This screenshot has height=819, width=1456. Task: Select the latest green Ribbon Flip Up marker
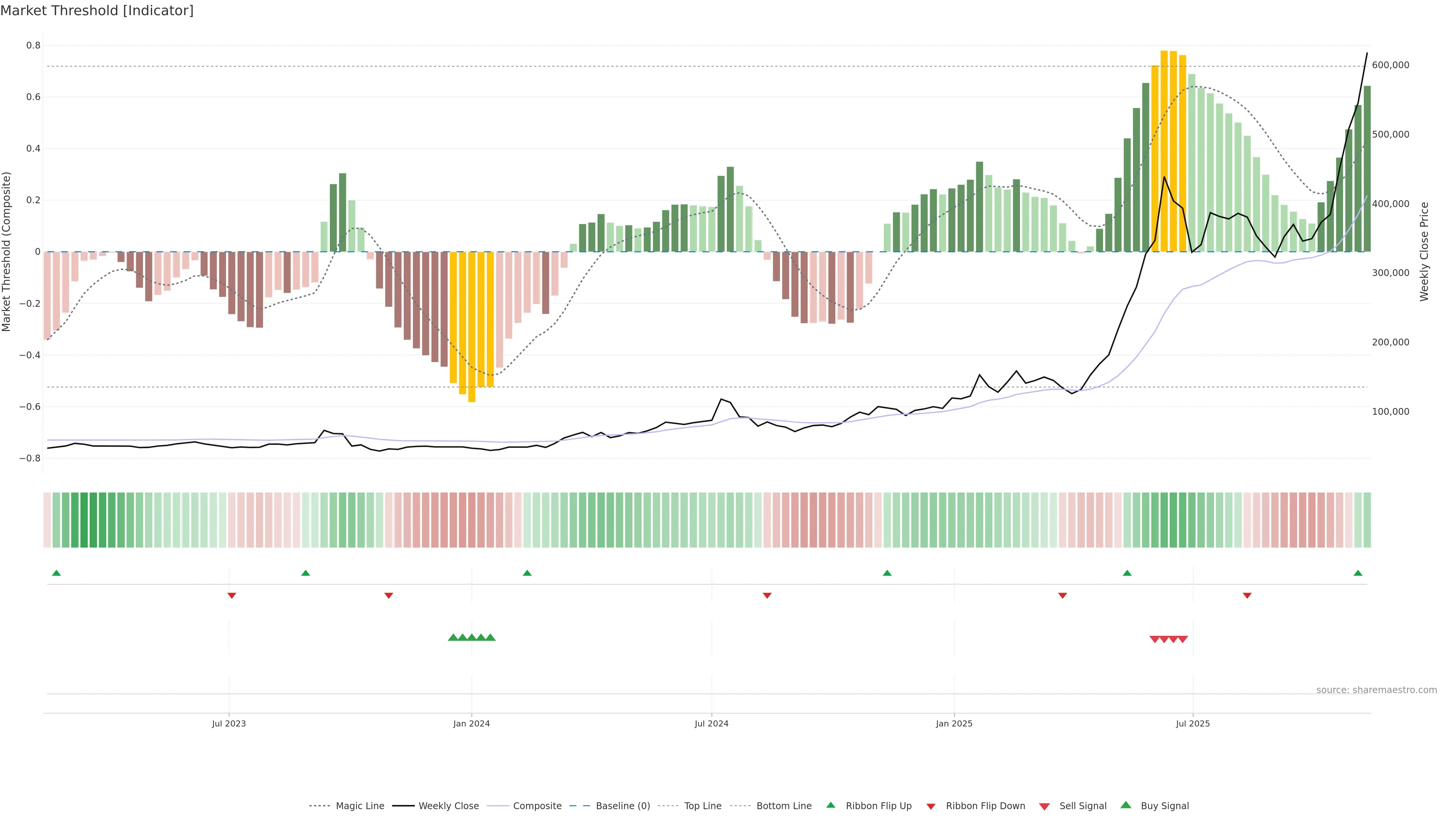pos(1358,573)
